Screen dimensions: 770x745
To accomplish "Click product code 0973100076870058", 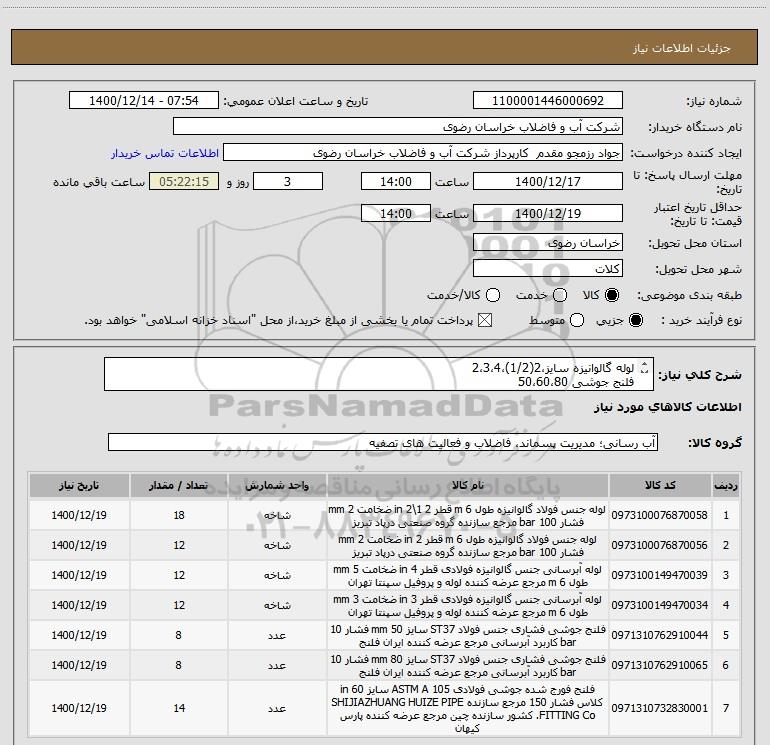I will click(x=660, y=515).
